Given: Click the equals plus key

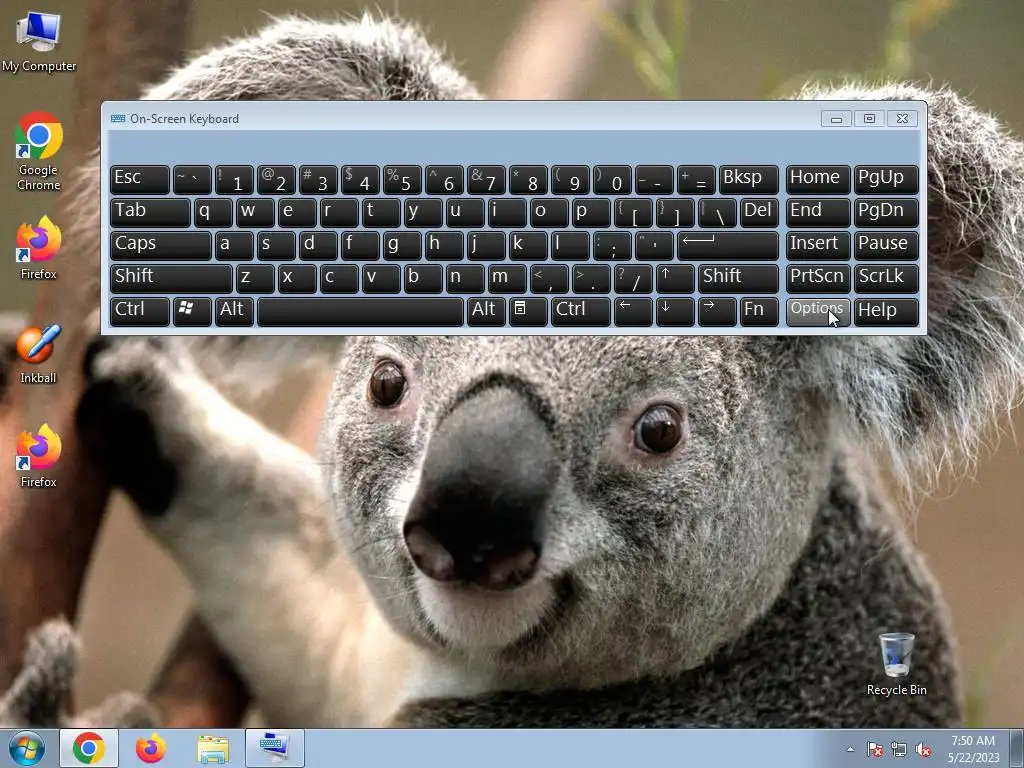Looking at the screenshot, I should [696, 180].
